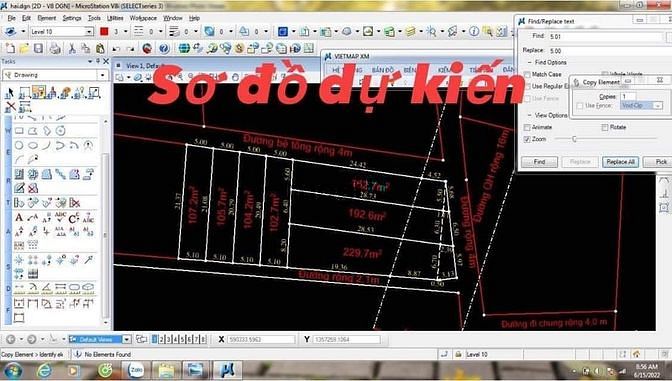
Task: Check the Rotate option
Action: click(x=605, y=127)
